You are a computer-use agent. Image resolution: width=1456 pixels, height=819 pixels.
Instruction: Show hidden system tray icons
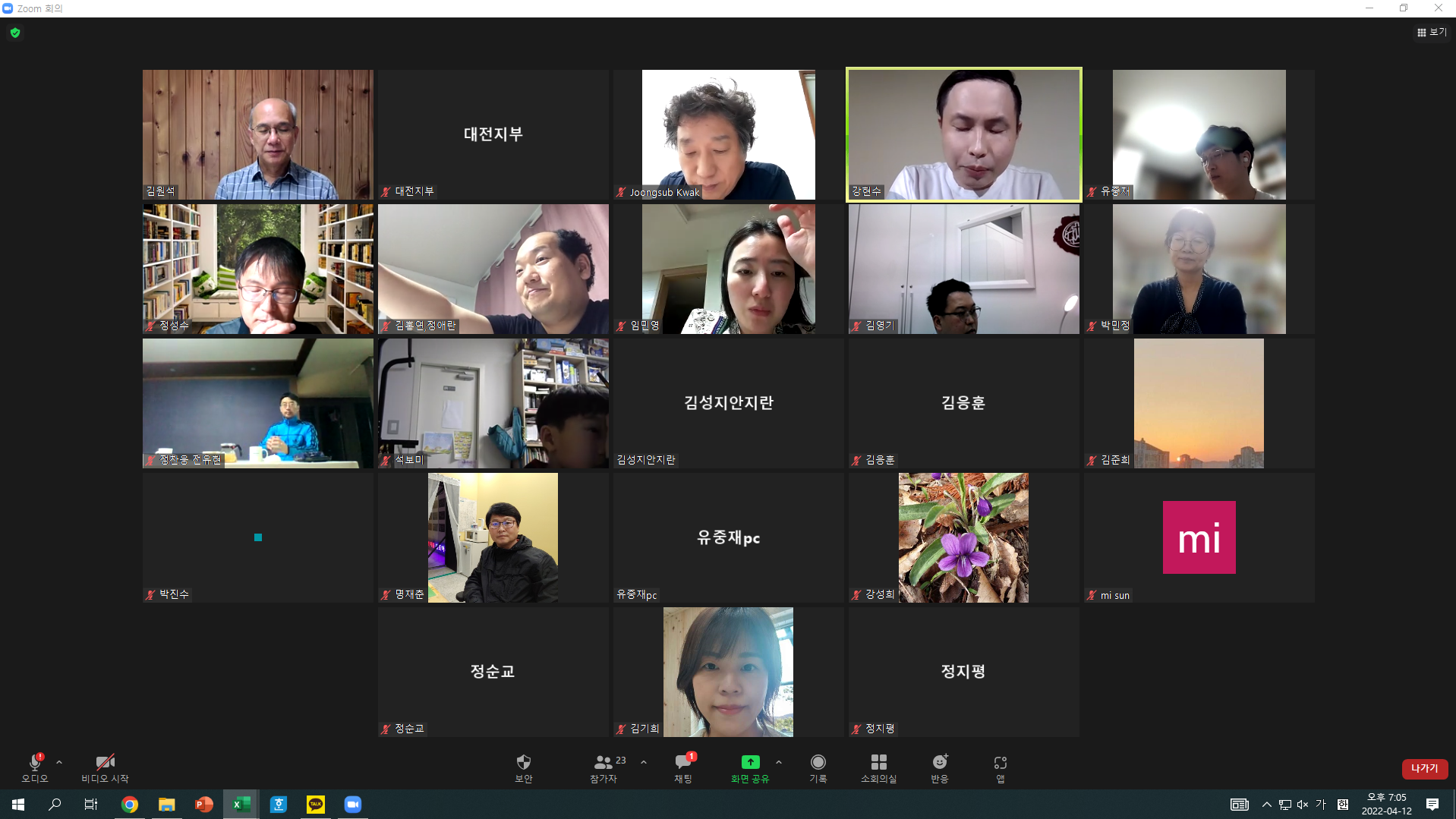(x=1266, y=805)
